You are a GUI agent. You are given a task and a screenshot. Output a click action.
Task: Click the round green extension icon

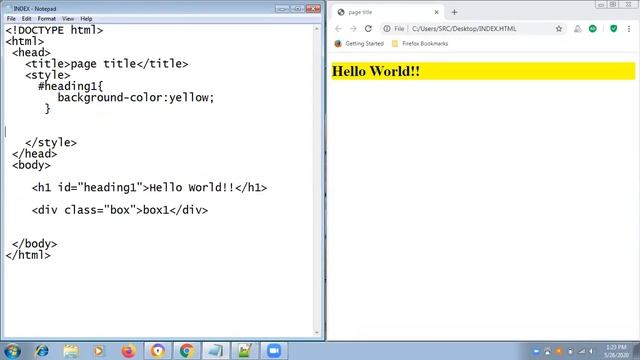coord(593,29)
